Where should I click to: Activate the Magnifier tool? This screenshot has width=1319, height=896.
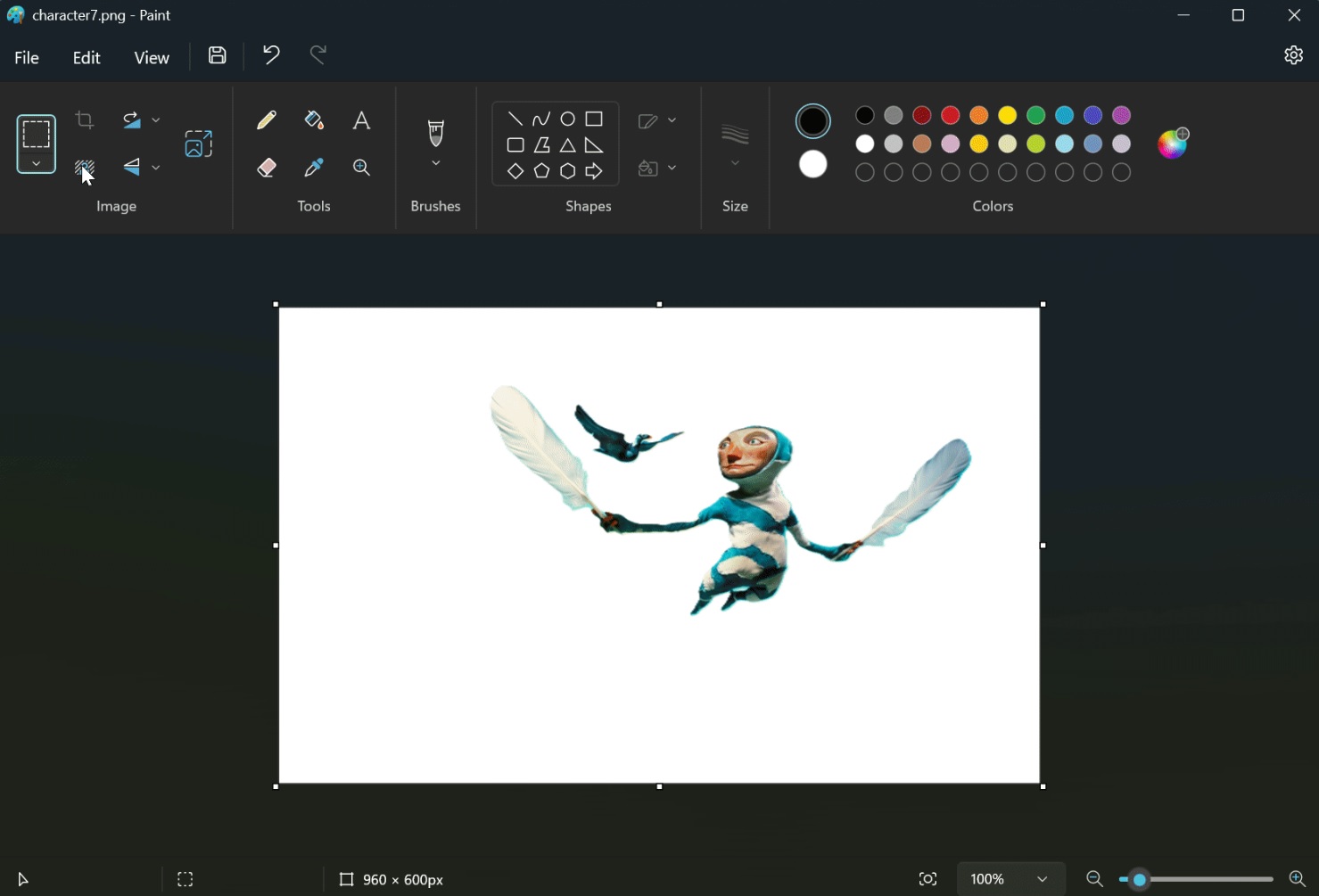360,167
